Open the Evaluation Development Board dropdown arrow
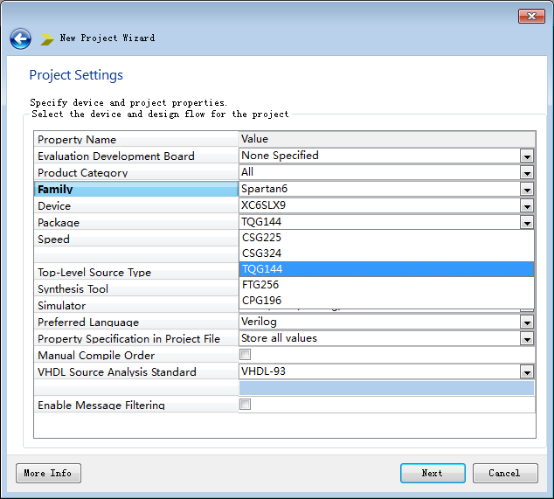554x499 pixels. pyautogui.click(x=527, y=156)
